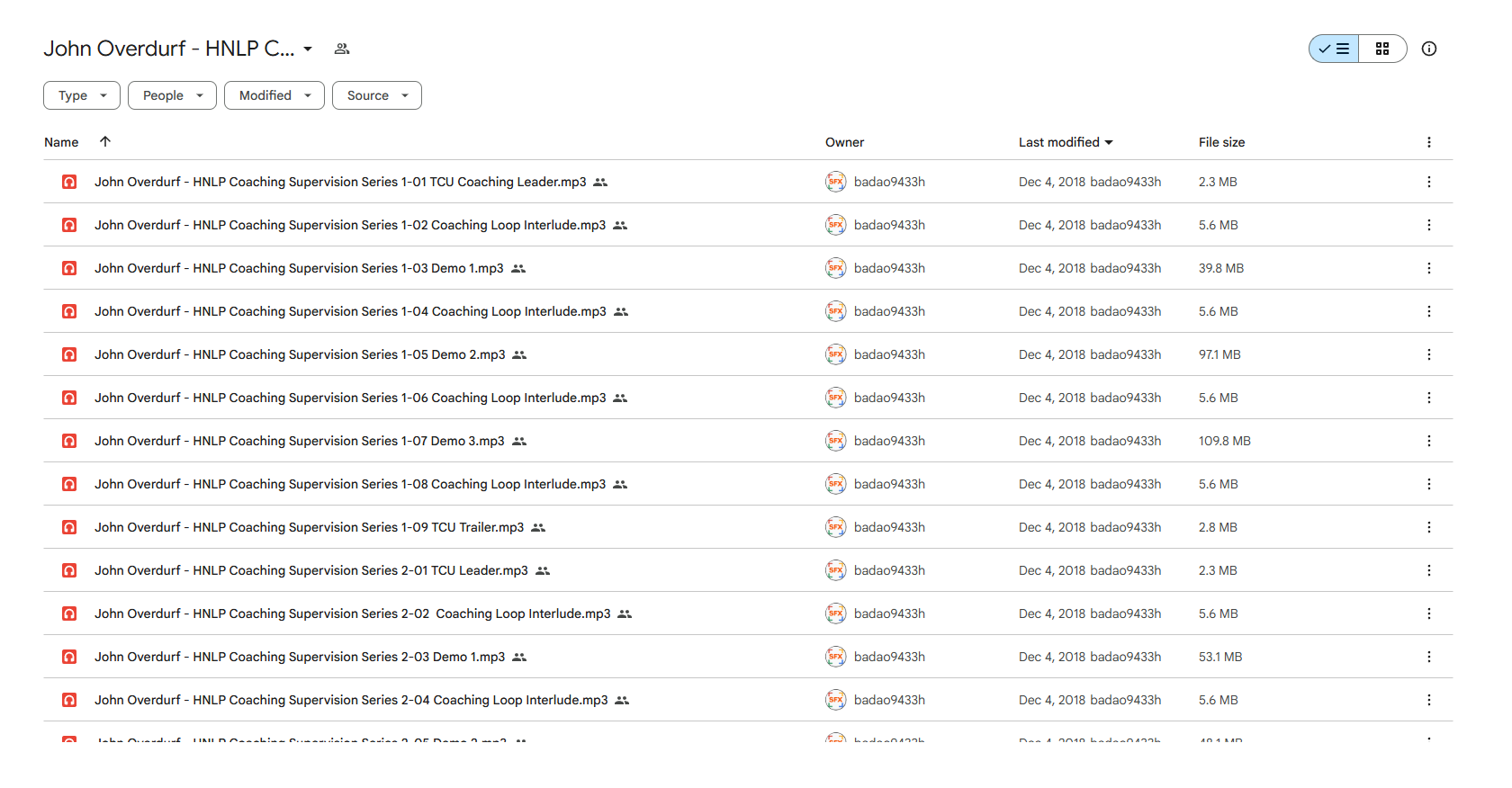Screen dimensions: 1512x788
Task: Click the 109.8 MB file size cell
Action: coord(1225,441)
